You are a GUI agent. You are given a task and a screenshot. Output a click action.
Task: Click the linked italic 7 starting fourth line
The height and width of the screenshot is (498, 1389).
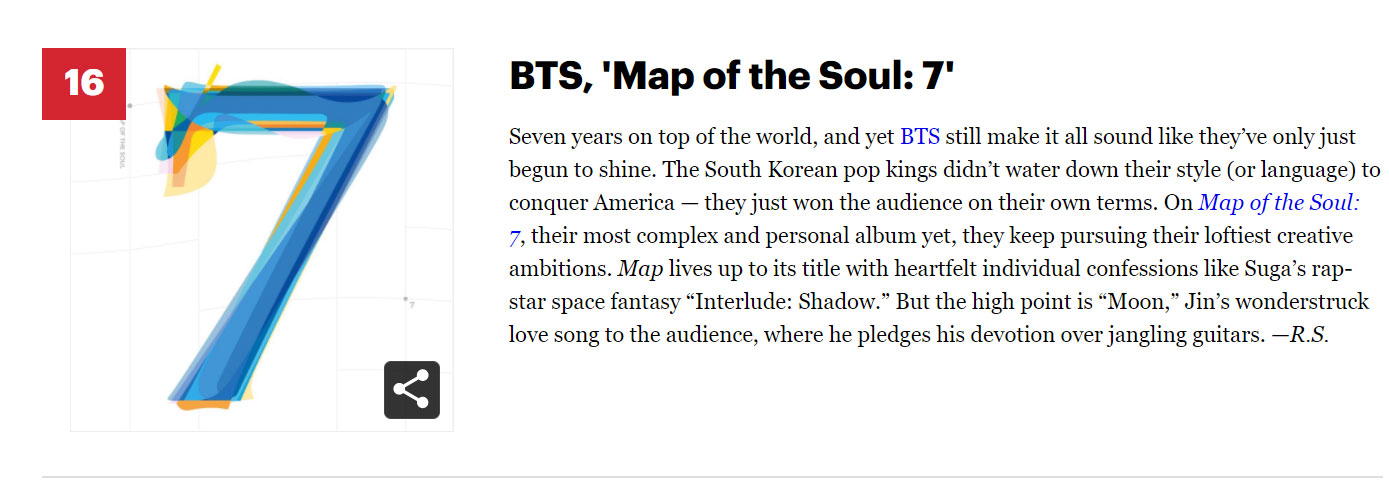pyautogui.click(x=514, y=237)
